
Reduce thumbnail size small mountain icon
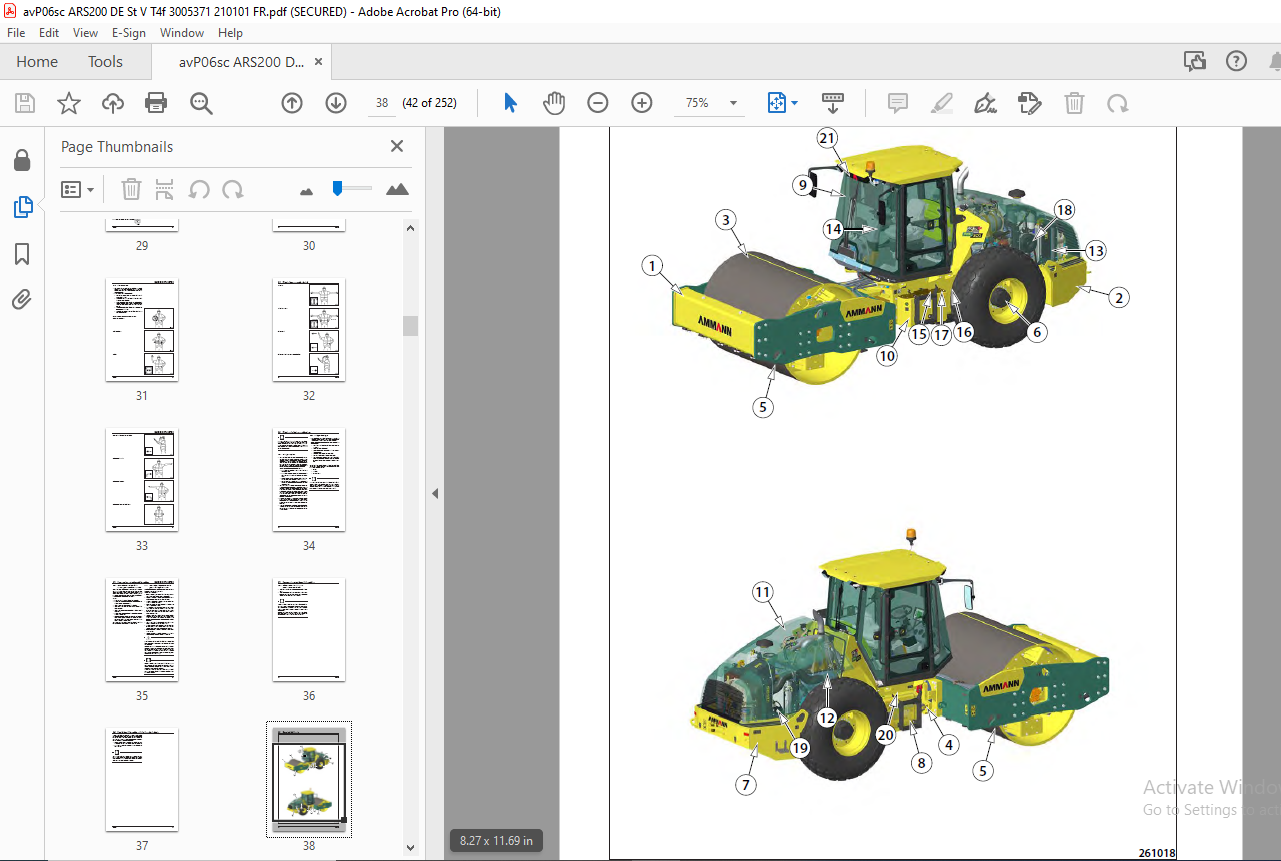tap(308, 190)
